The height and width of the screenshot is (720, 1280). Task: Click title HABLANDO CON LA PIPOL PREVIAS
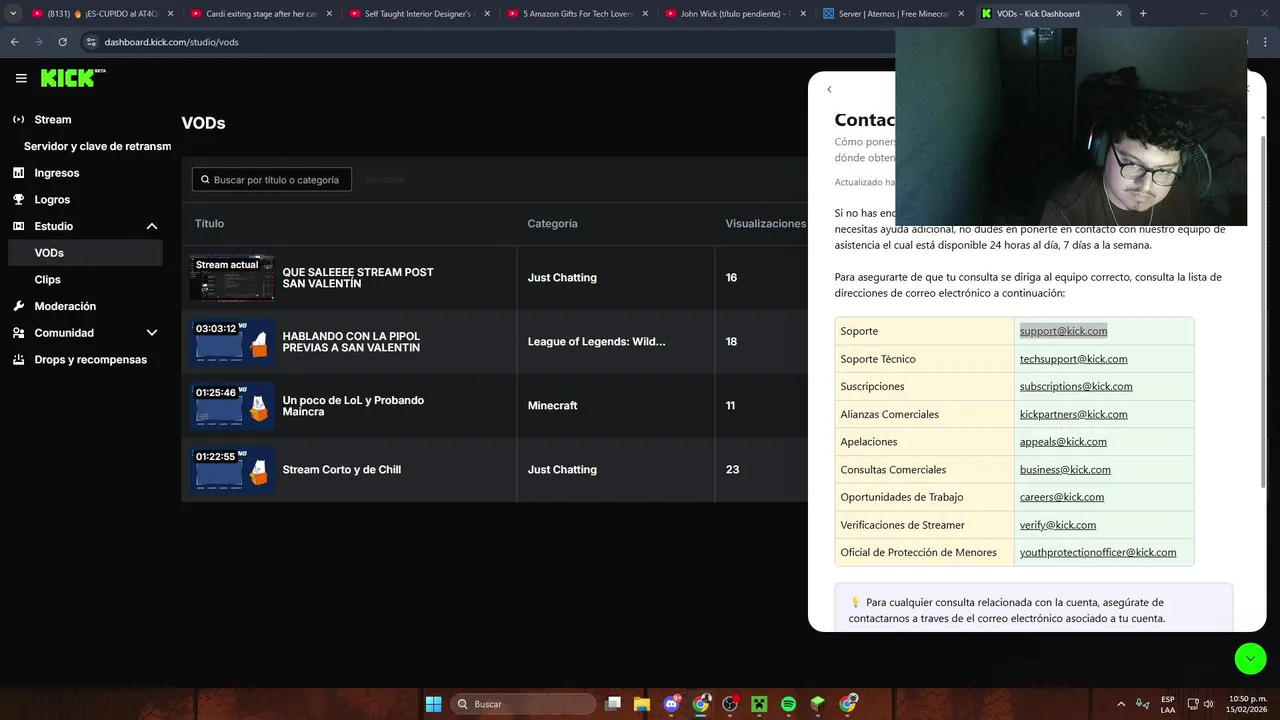[351, 342]
